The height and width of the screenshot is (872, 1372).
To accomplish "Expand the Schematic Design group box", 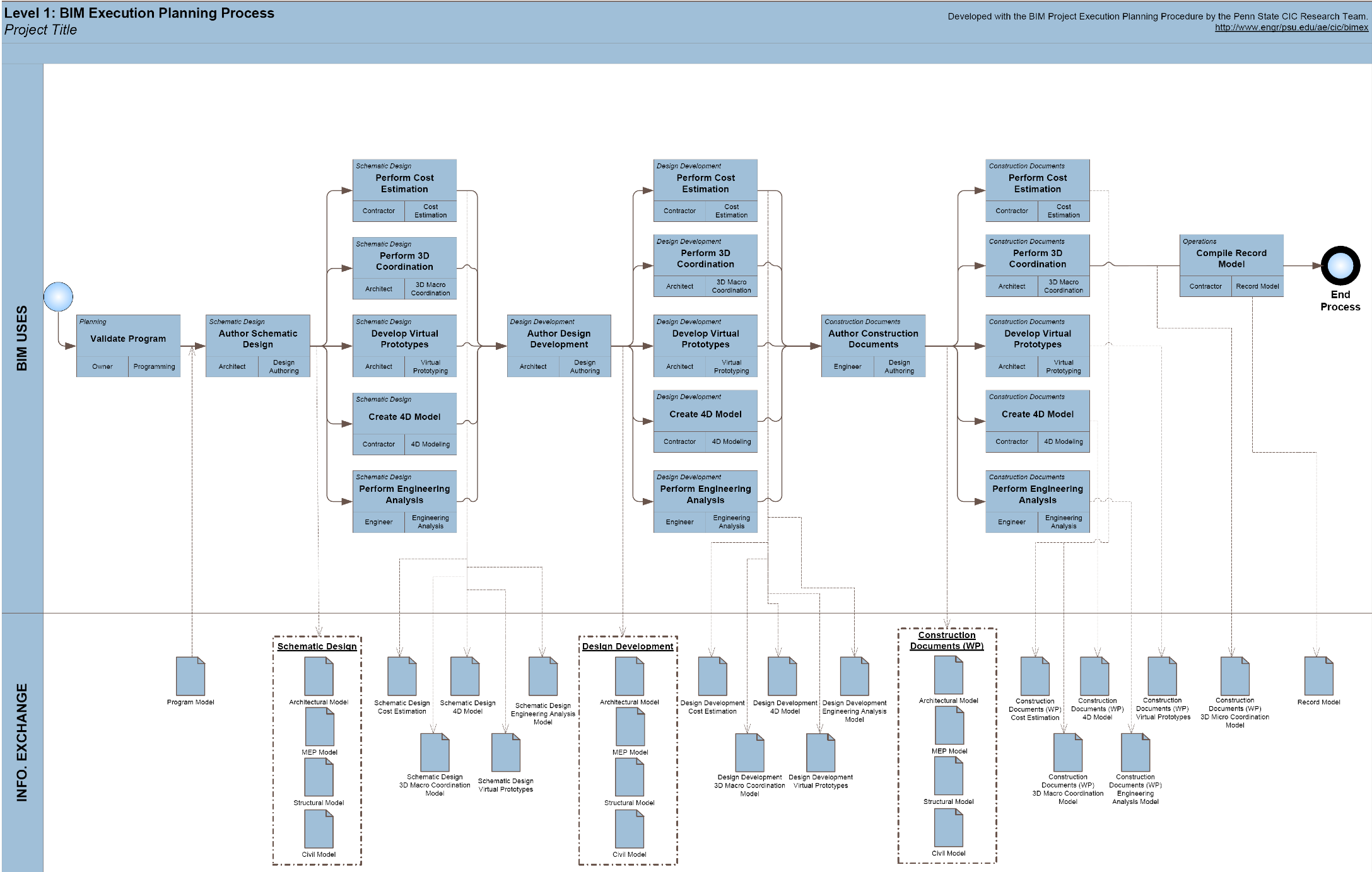I will click(x=316, y=646).
